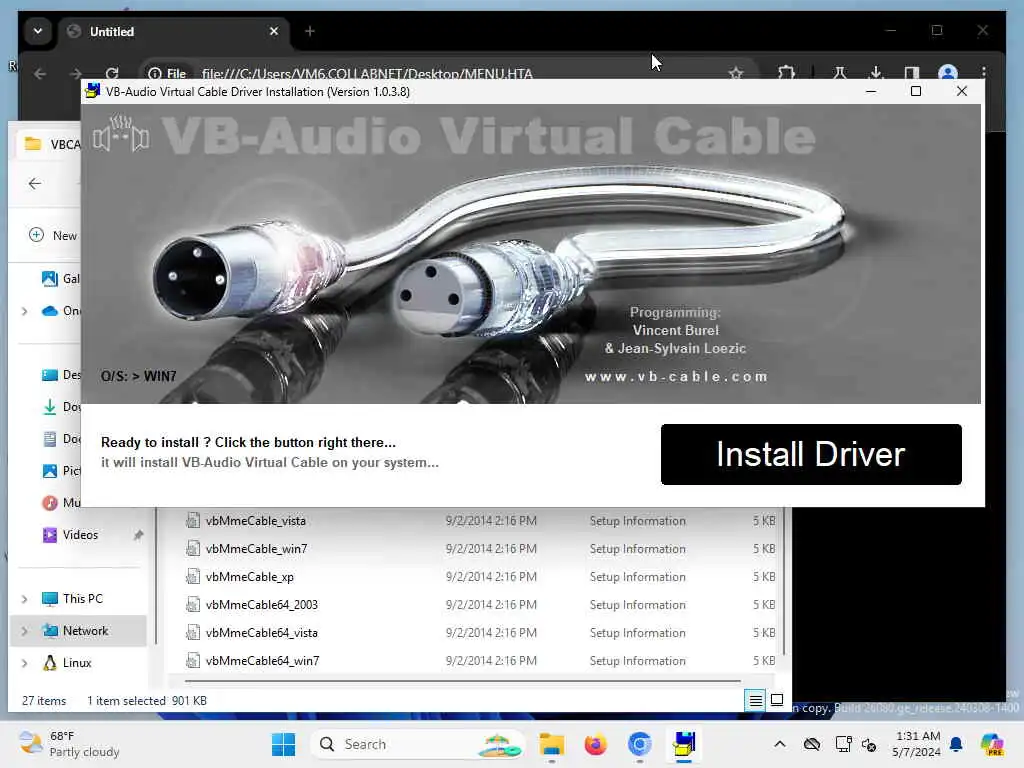
Task: Open File Explorer from taskbar
Action: 552,744
